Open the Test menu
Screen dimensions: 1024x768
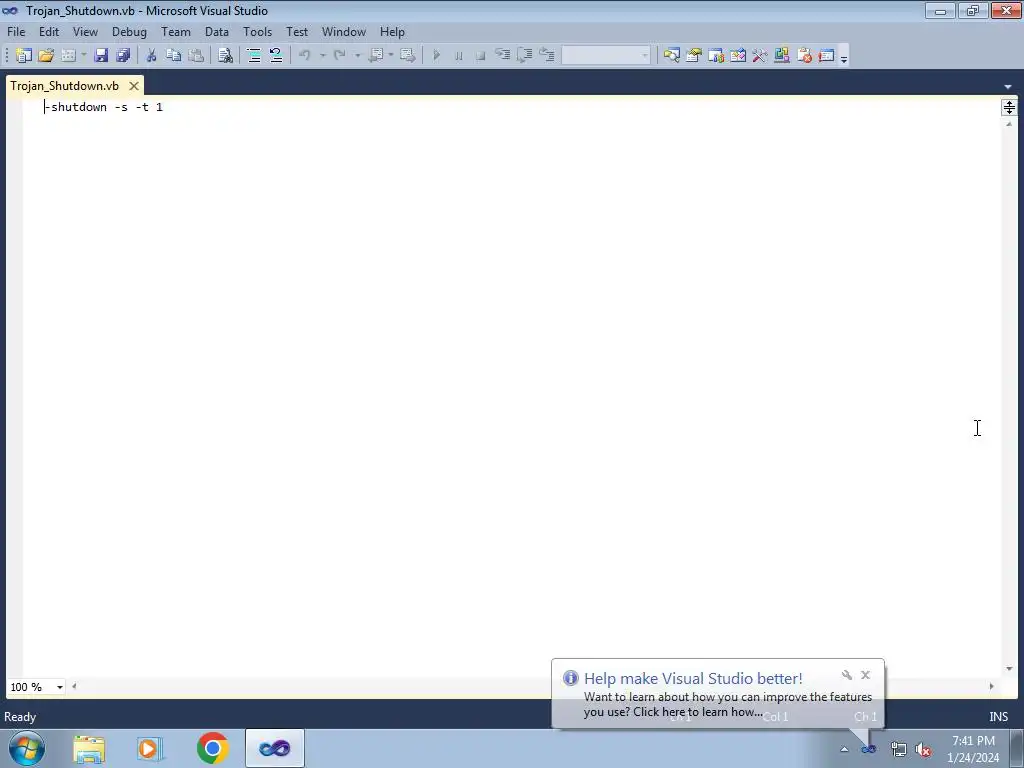297,31
